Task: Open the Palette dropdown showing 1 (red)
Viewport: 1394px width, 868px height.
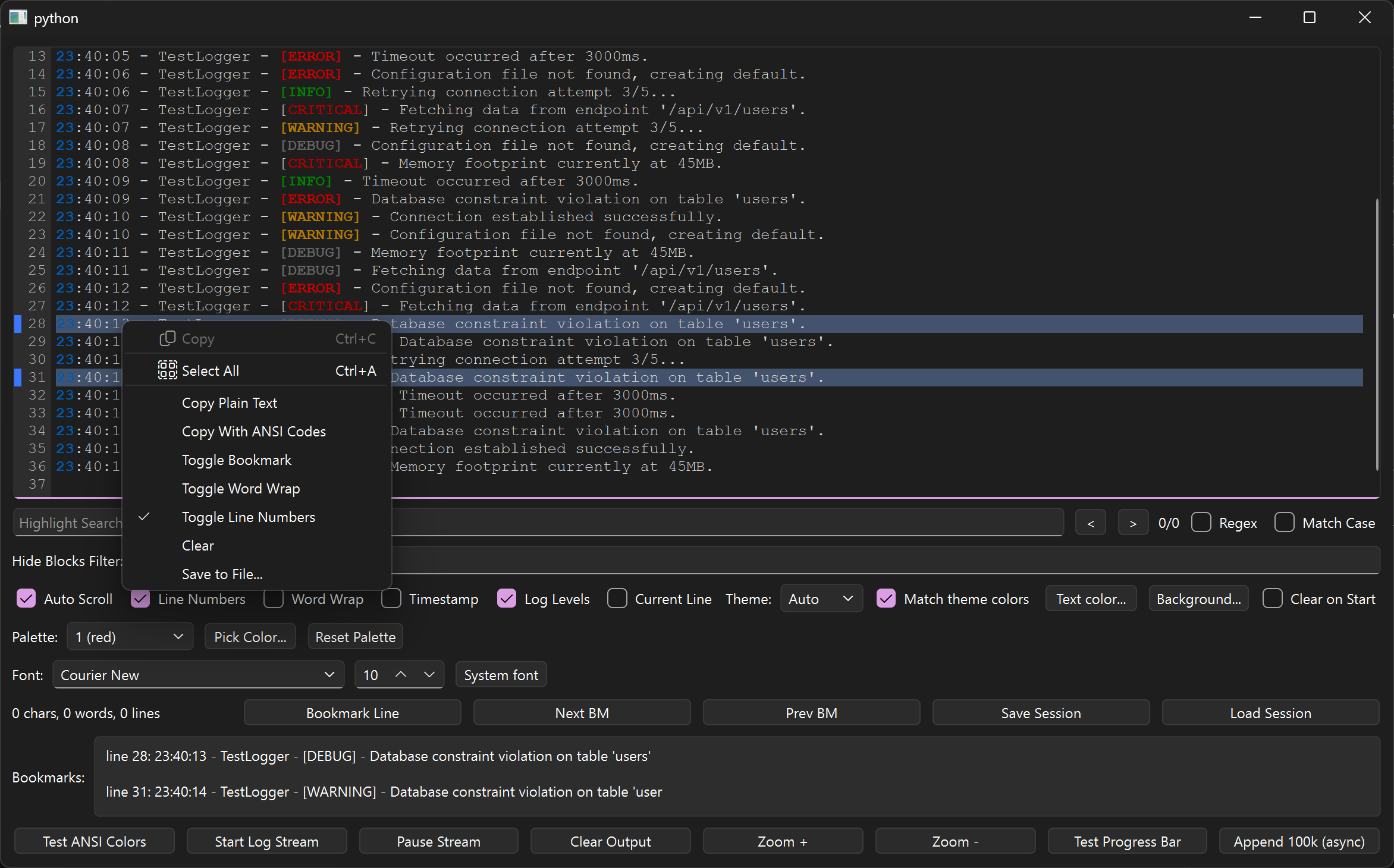Action: [130, 637]
